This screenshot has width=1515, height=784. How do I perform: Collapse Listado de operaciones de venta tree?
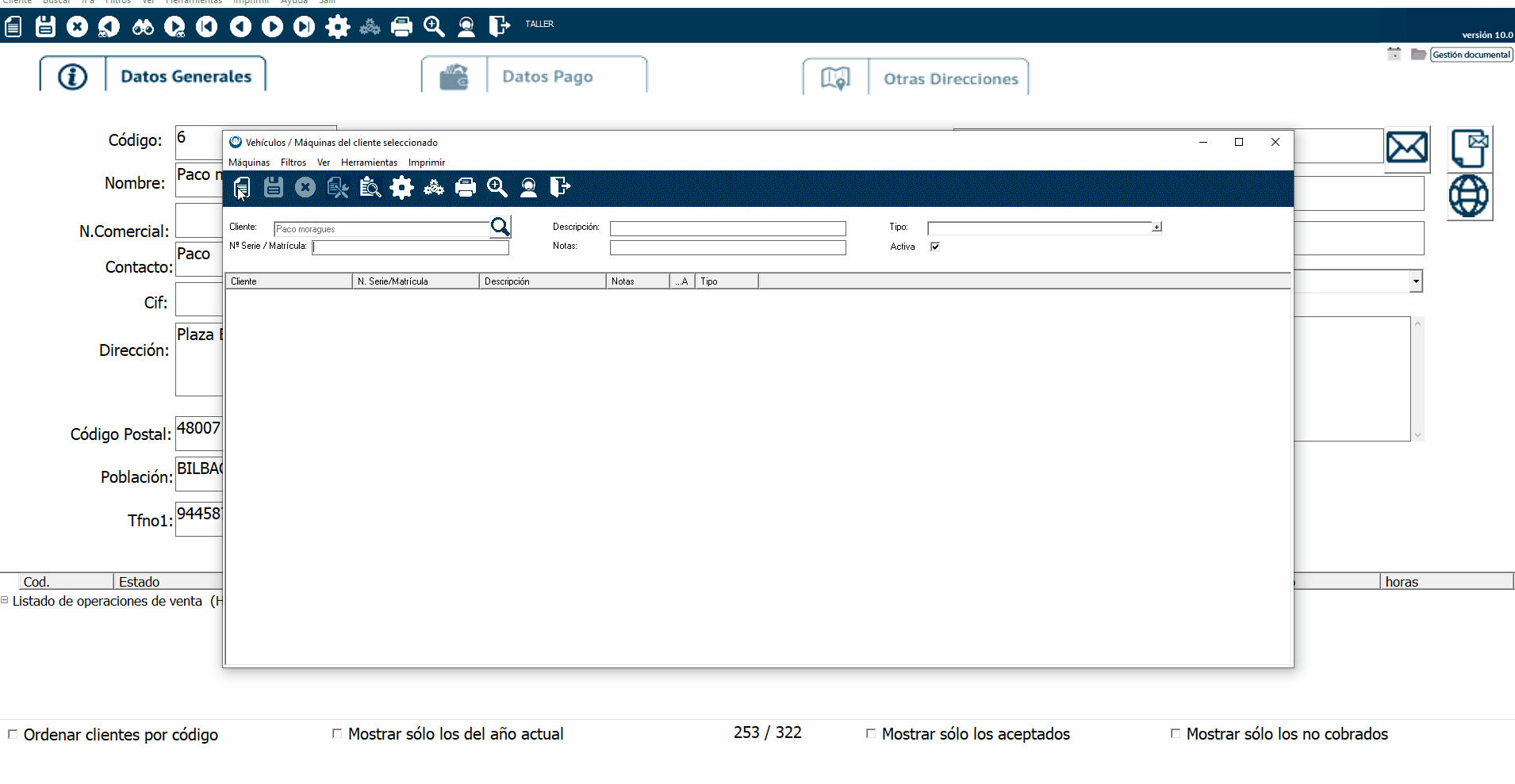click(x=5, y=600)
